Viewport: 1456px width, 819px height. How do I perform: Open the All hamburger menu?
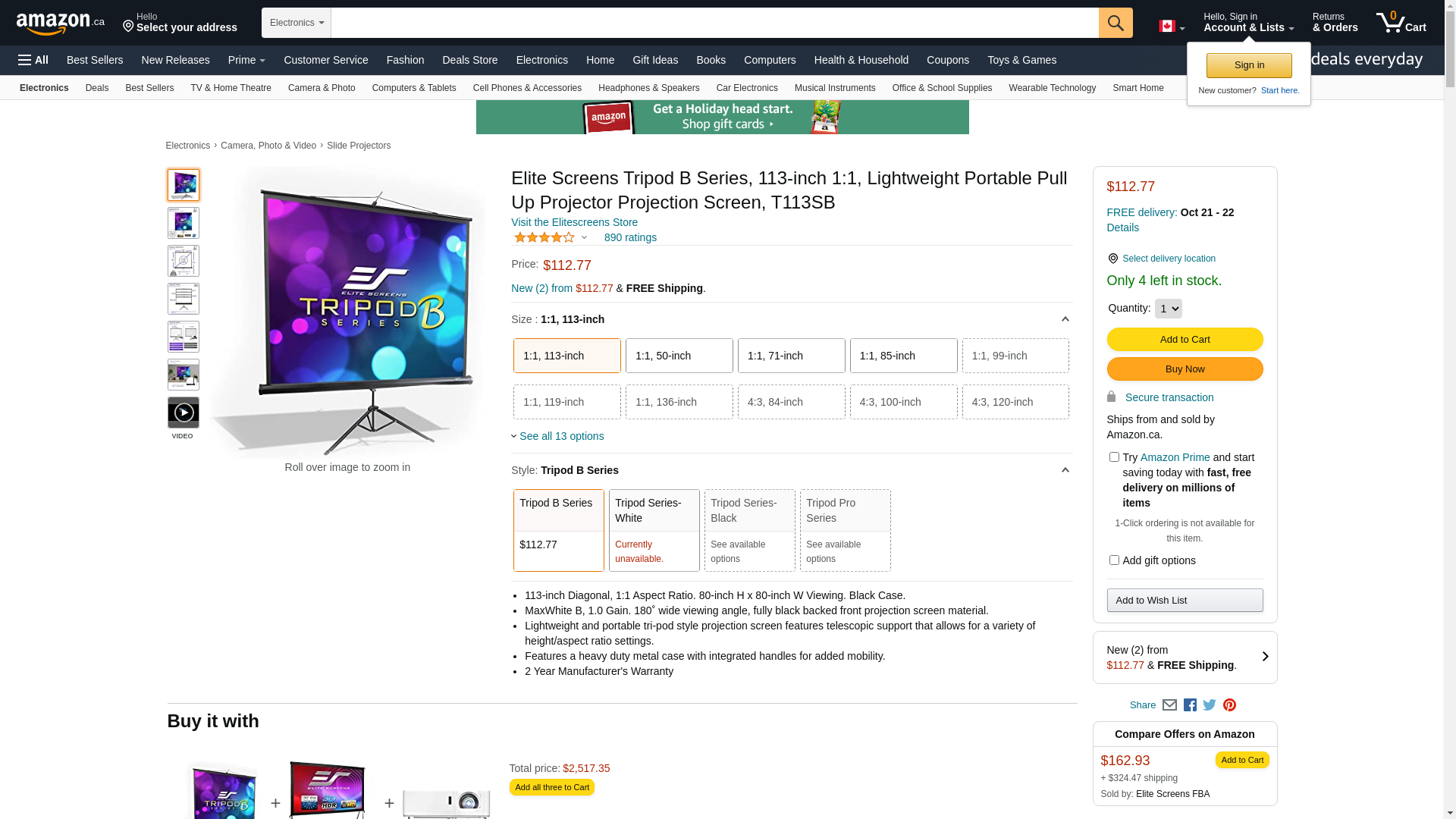[33, 60]
